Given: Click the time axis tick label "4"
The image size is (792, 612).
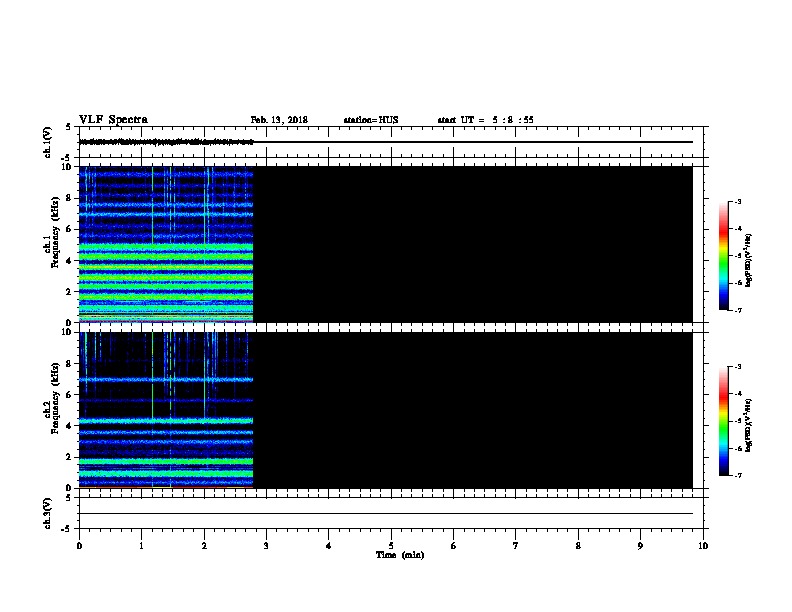Looking at the screenshot, I should point(328,545).
